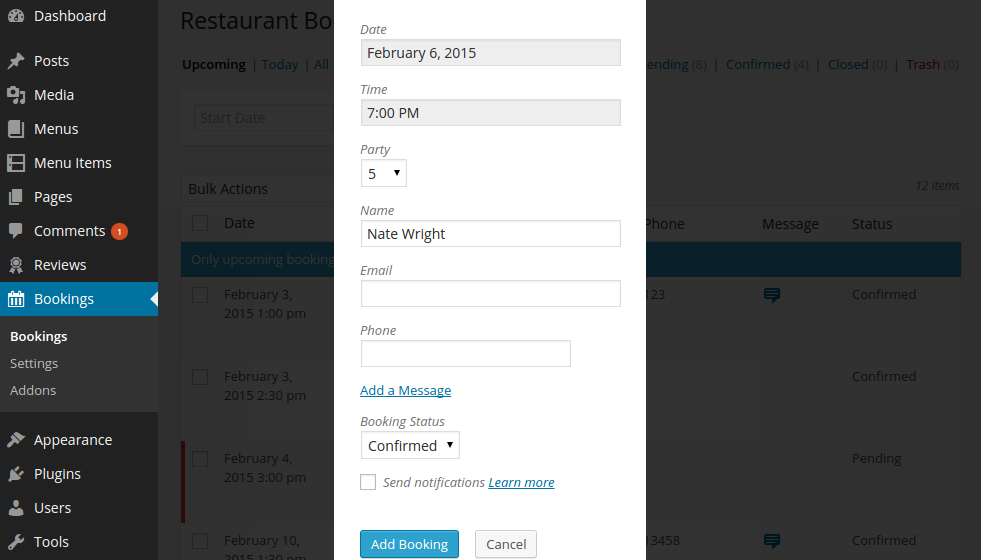Click the Plugins plug icon
The image size is (981, 560).
16,474
